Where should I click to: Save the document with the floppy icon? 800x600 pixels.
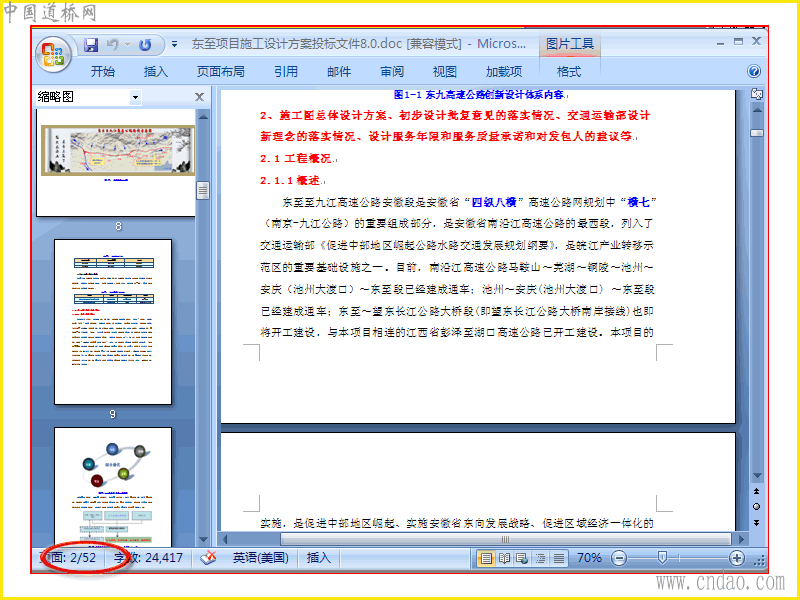91,45
